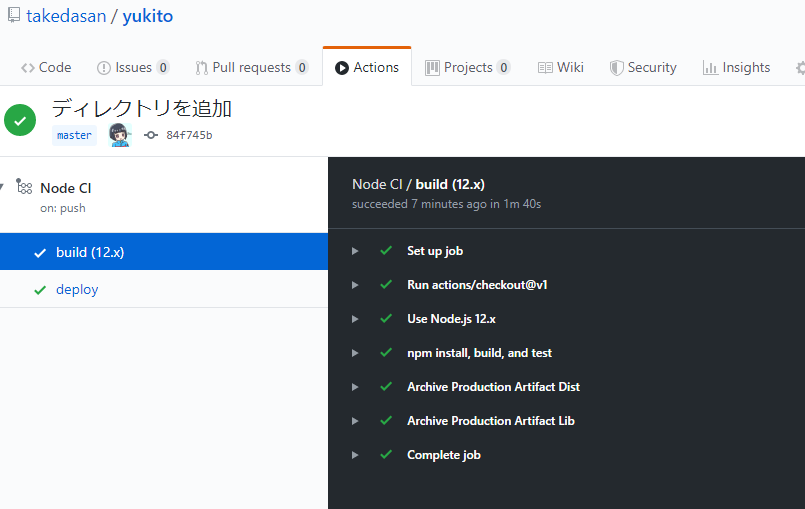
Task: Click 'Use Node.js 12.x' label
Action: pos(451,318)
